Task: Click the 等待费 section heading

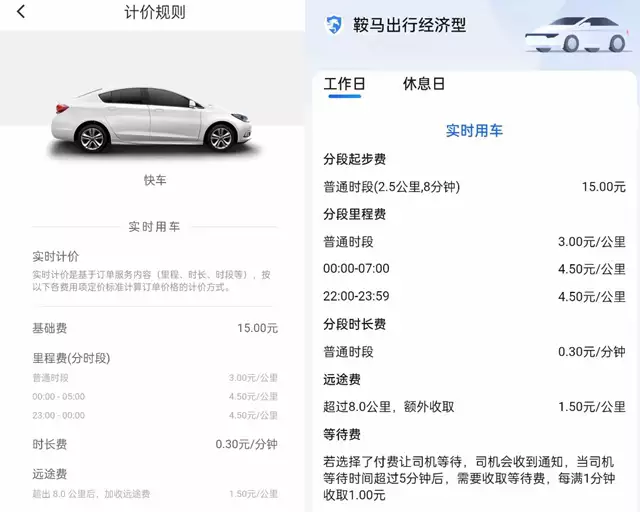Action: 342,434
